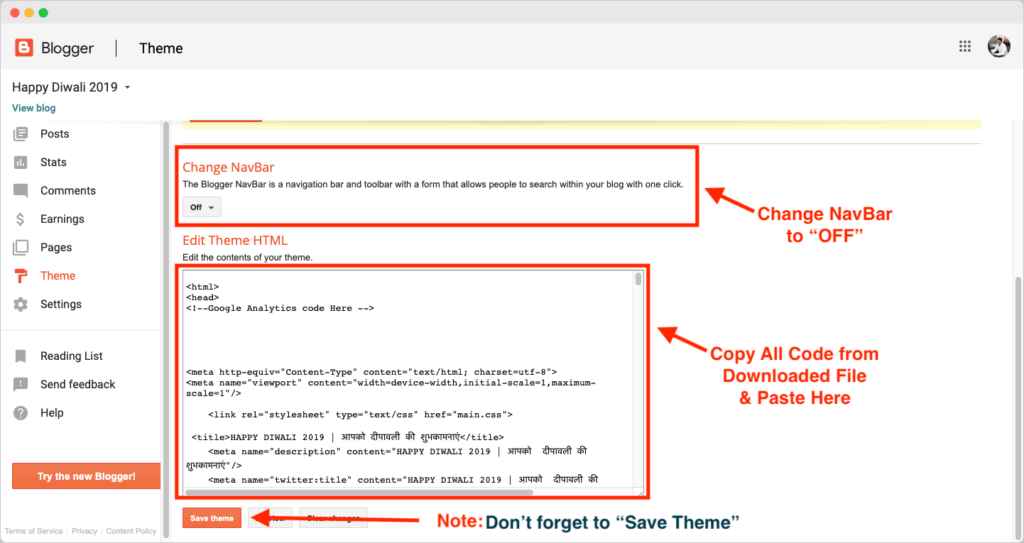The image size is (1024, 543).
Task: Select Theme in the sidebar
Action: click(58, 276)
